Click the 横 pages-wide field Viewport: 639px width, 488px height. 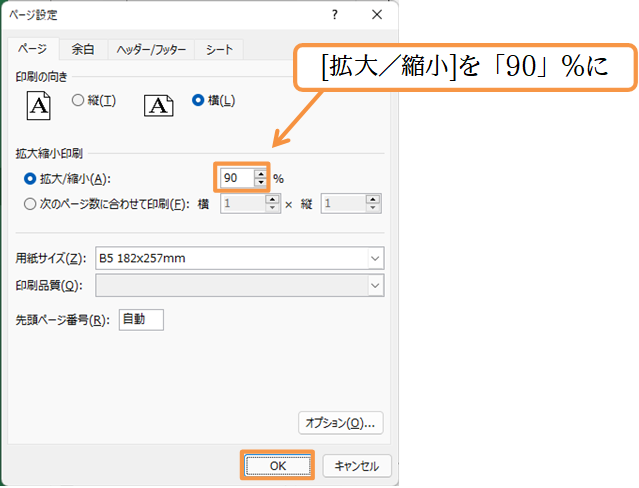243,203
